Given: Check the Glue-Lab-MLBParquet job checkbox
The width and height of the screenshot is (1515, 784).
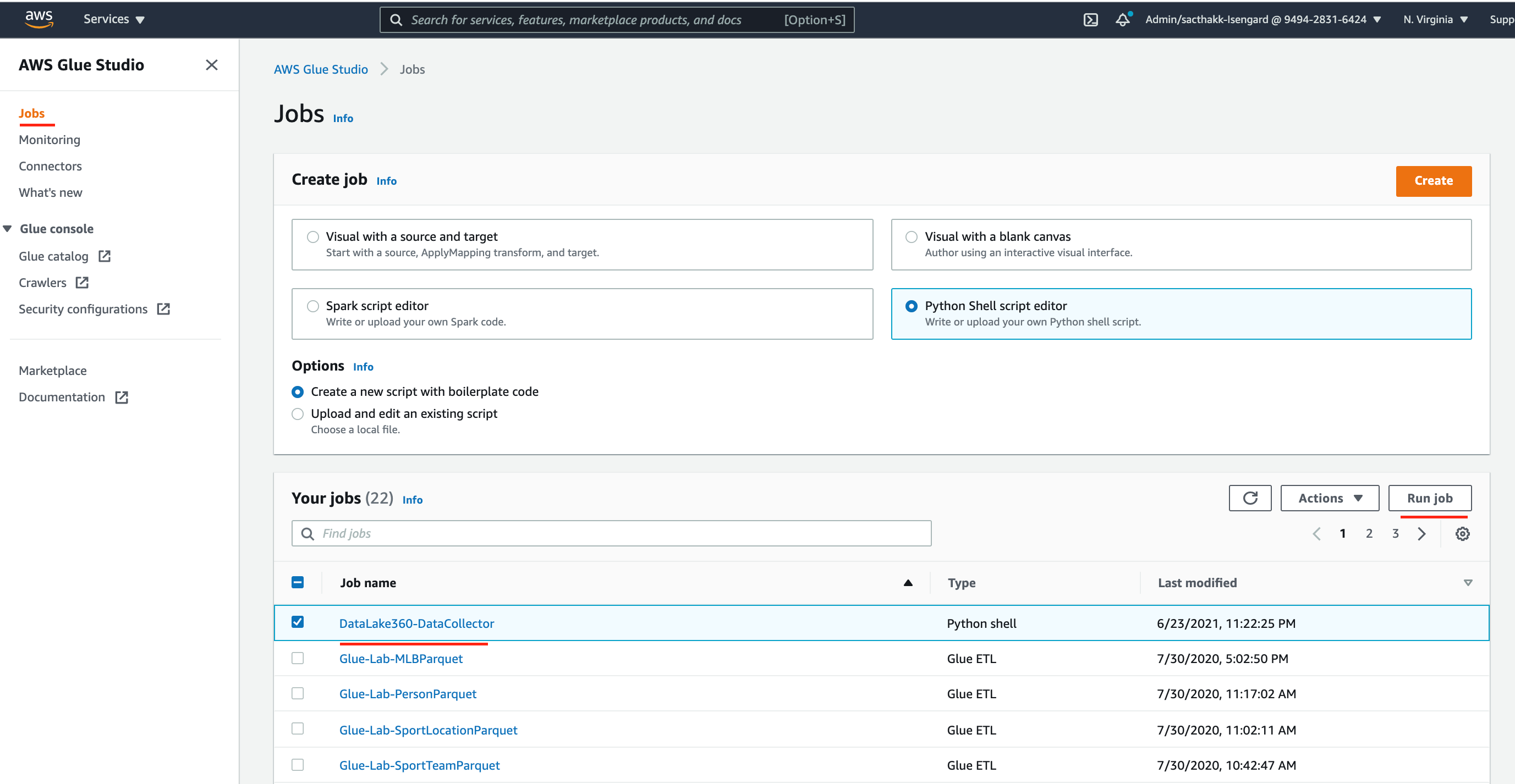Looking at the screenshot, I should pyautogui.click(x=298, y=658).
